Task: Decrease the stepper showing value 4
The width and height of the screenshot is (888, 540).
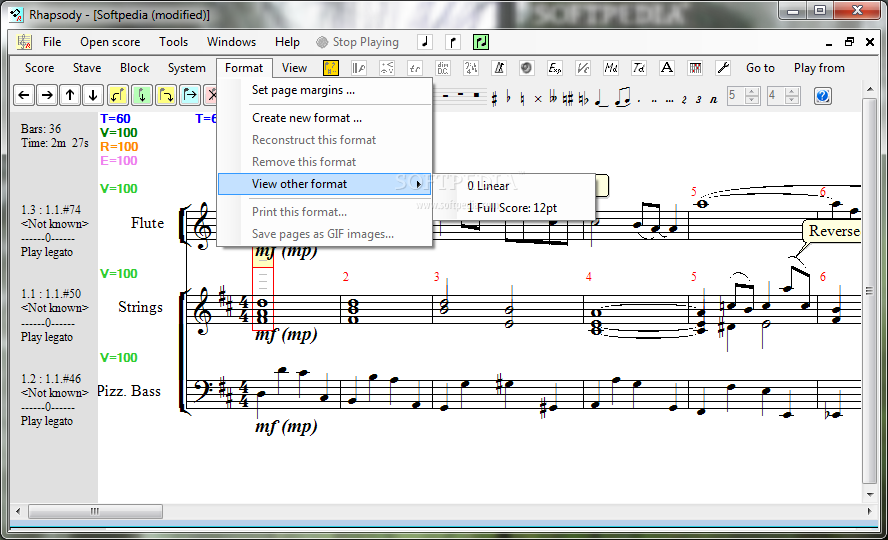Action: (x=792, y=100)
